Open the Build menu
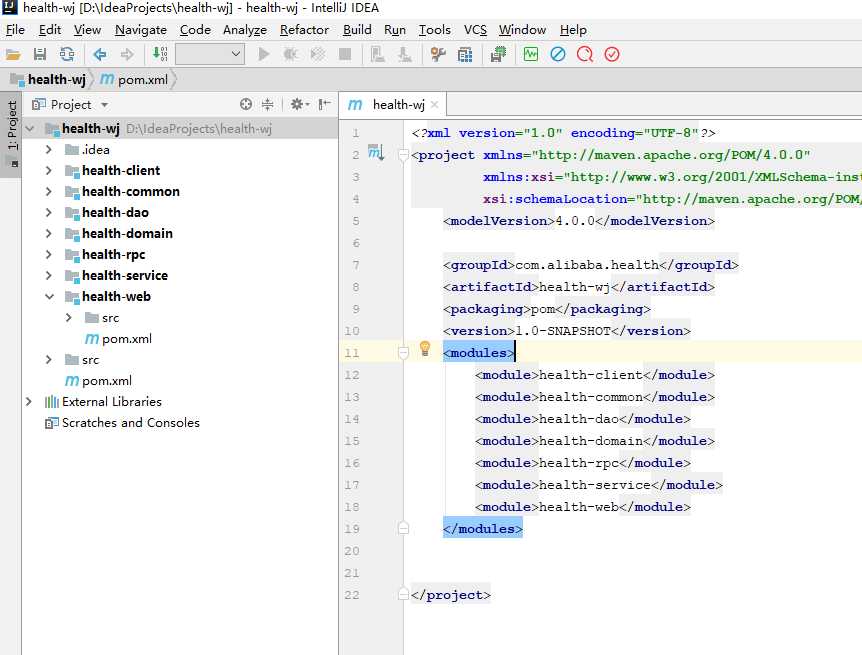 click(357, 30)
